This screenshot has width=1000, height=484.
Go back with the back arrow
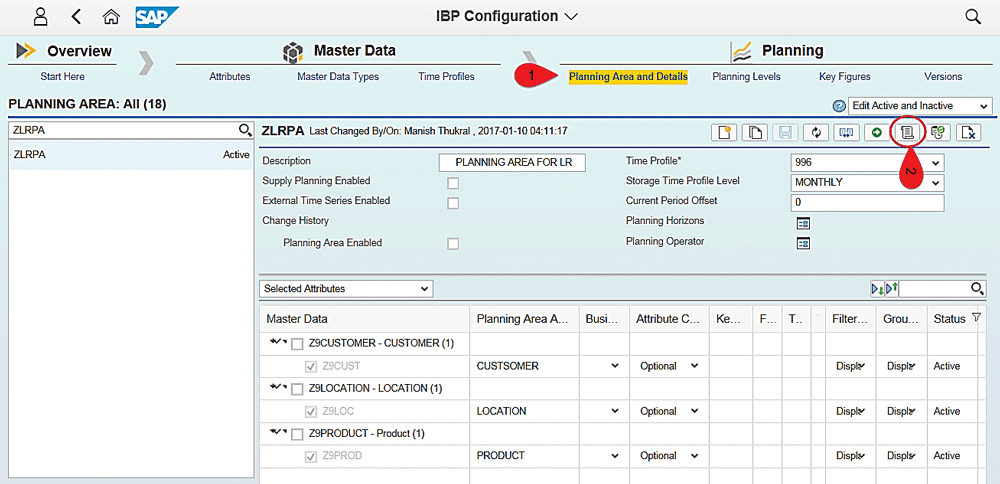(76, 16)
